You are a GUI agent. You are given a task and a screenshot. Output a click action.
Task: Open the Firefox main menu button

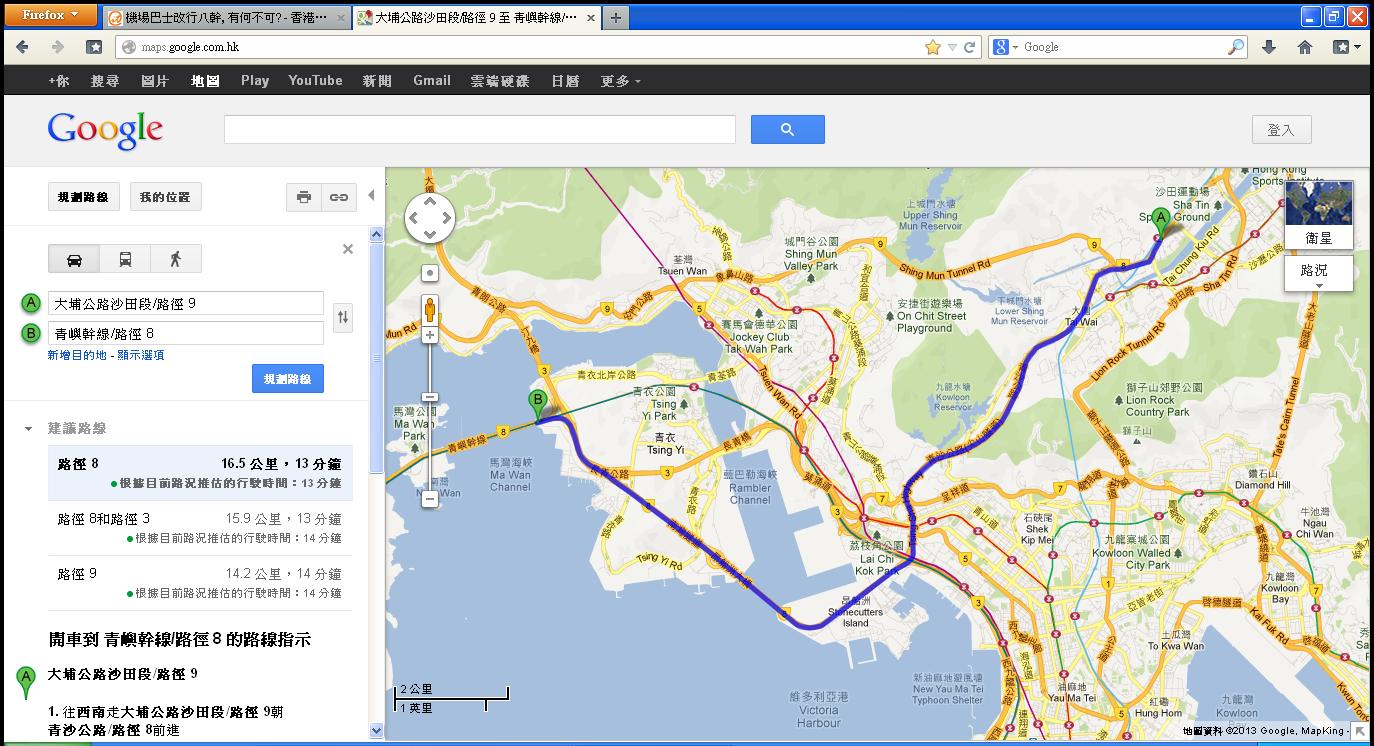[50, 15]
